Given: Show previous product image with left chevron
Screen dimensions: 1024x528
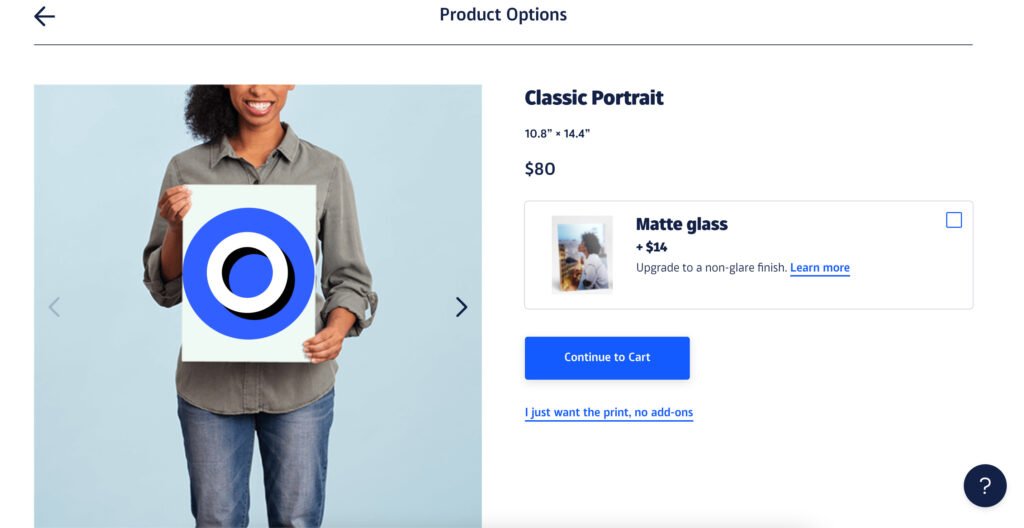Looking at the screenshot, I should pyautogui.click(x=54, y=307).
